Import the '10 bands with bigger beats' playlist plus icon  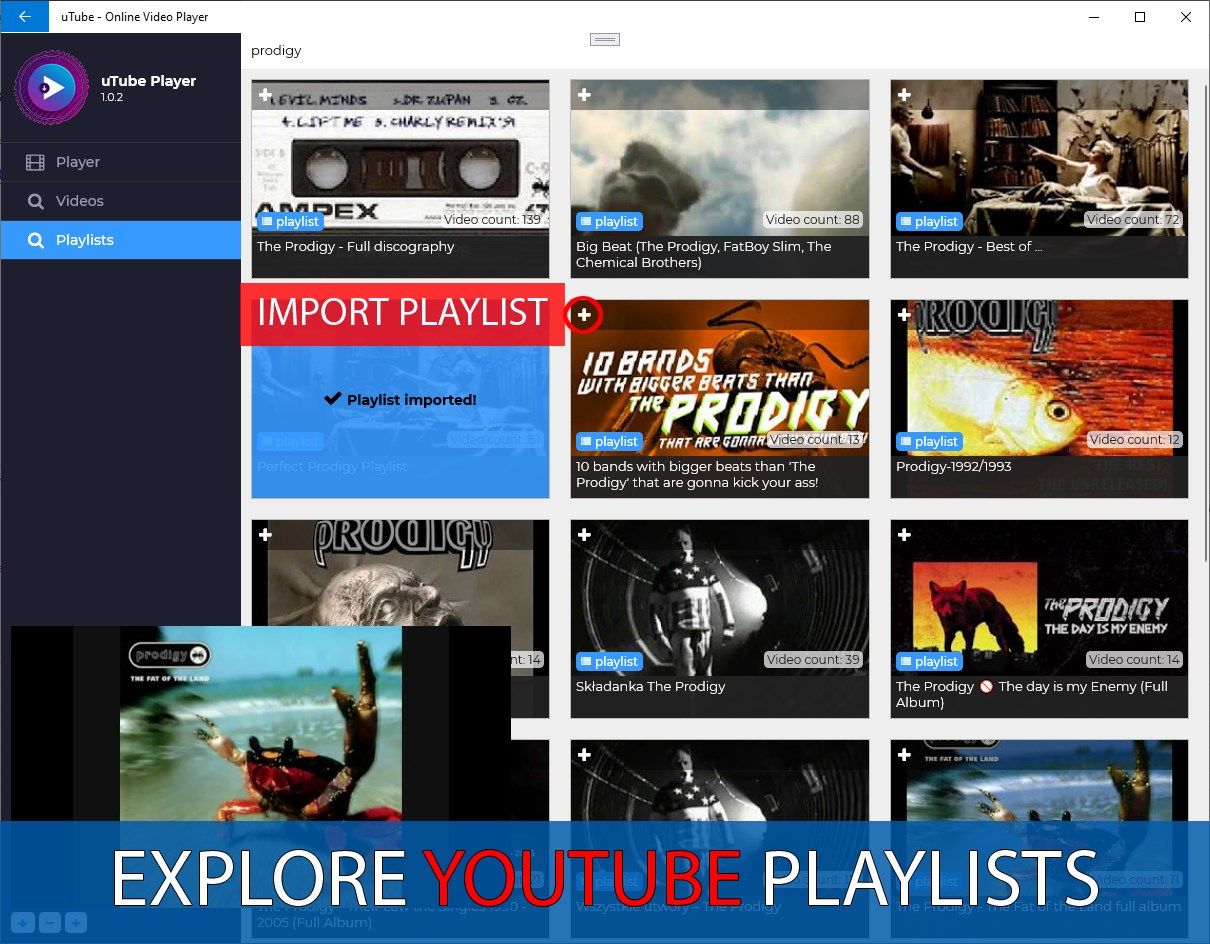tap(585, 315)
